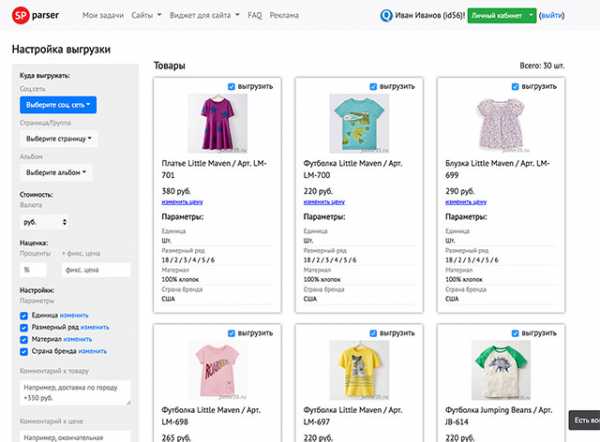
Task: Go to 'Мои задачи' in the navbar
Action: 102,17
